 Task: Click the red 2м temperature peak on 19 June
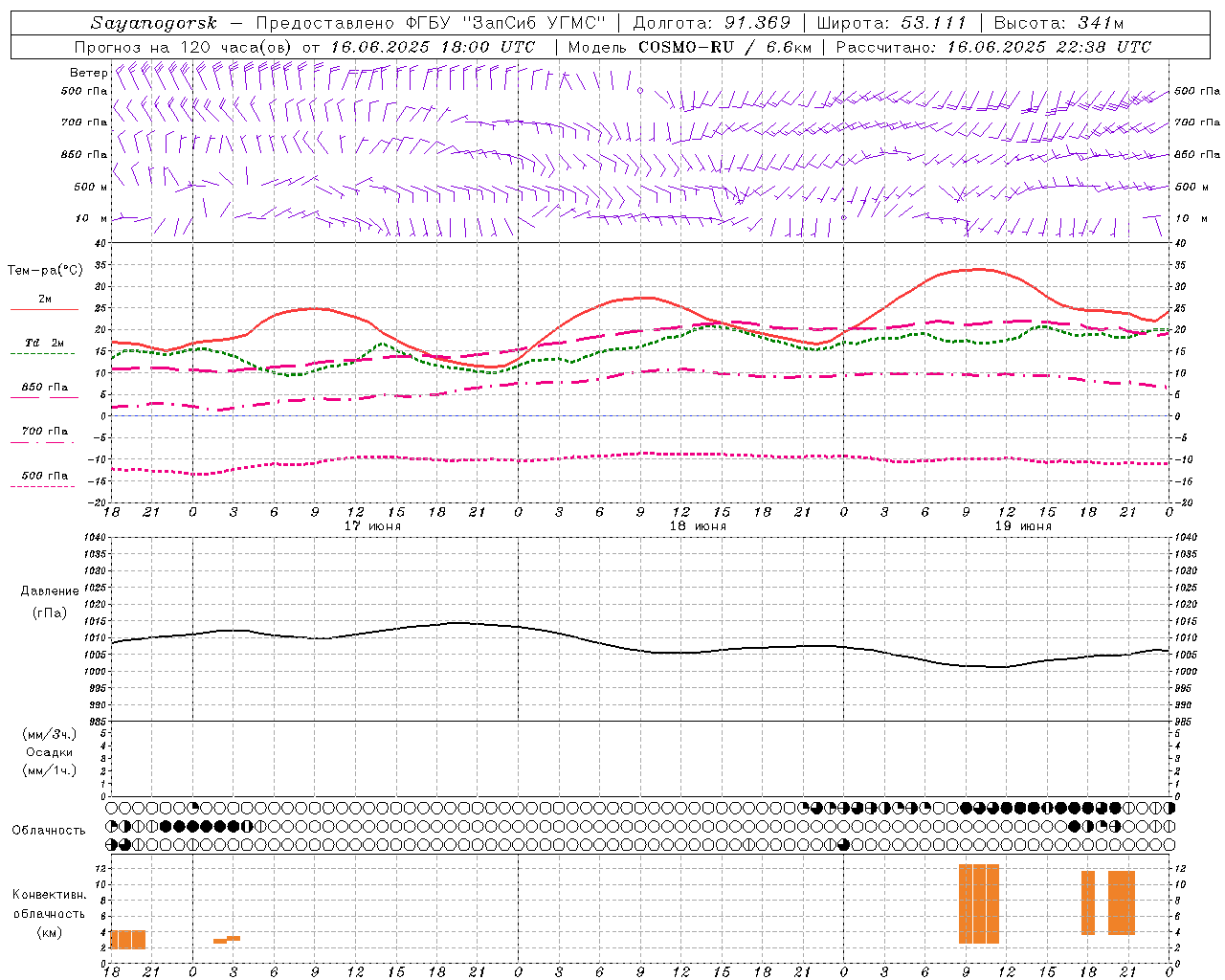click(x=980, y=269)
